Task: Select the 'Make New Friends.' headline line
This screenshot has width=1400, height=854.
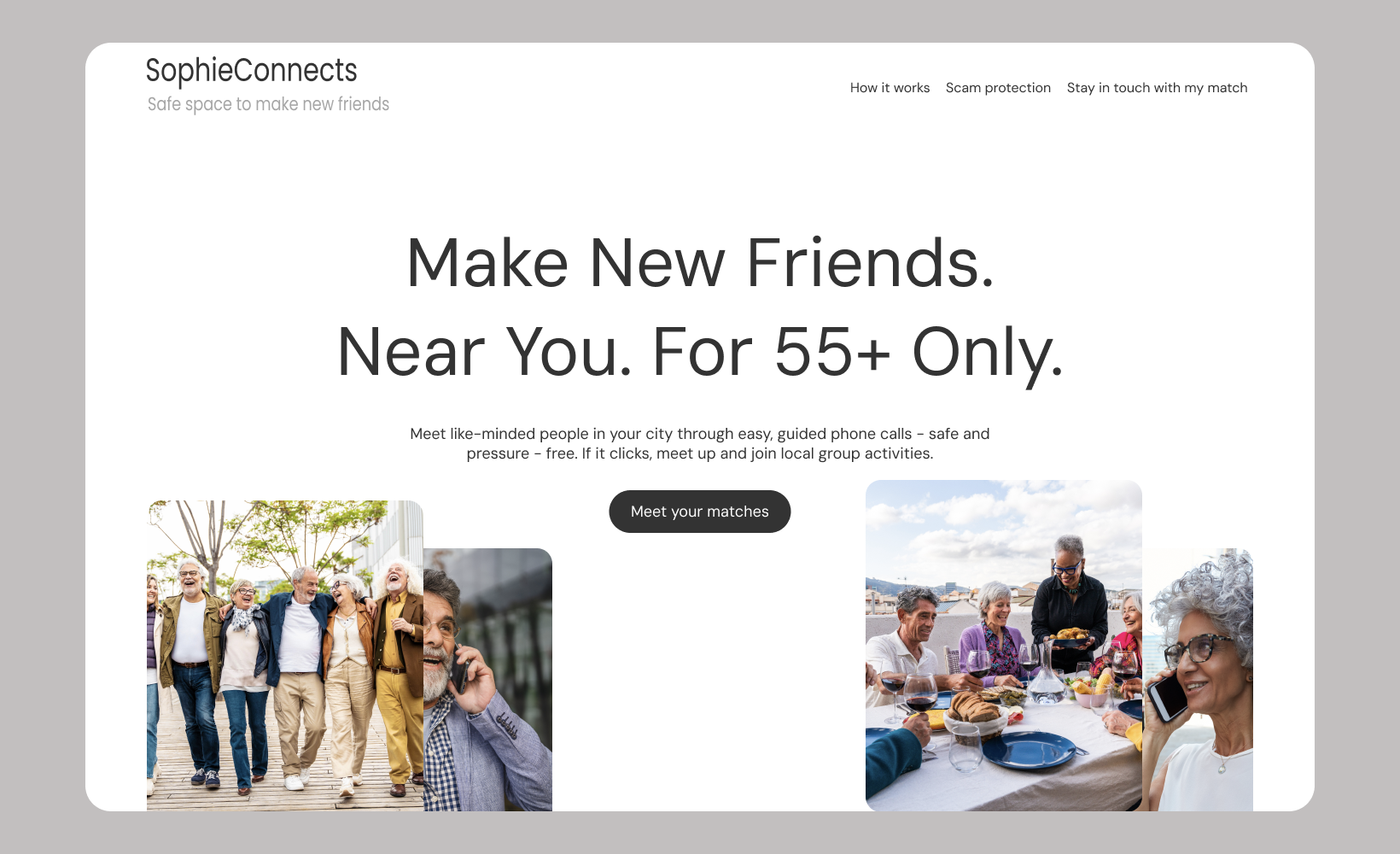Action: (x=700, y=263)
